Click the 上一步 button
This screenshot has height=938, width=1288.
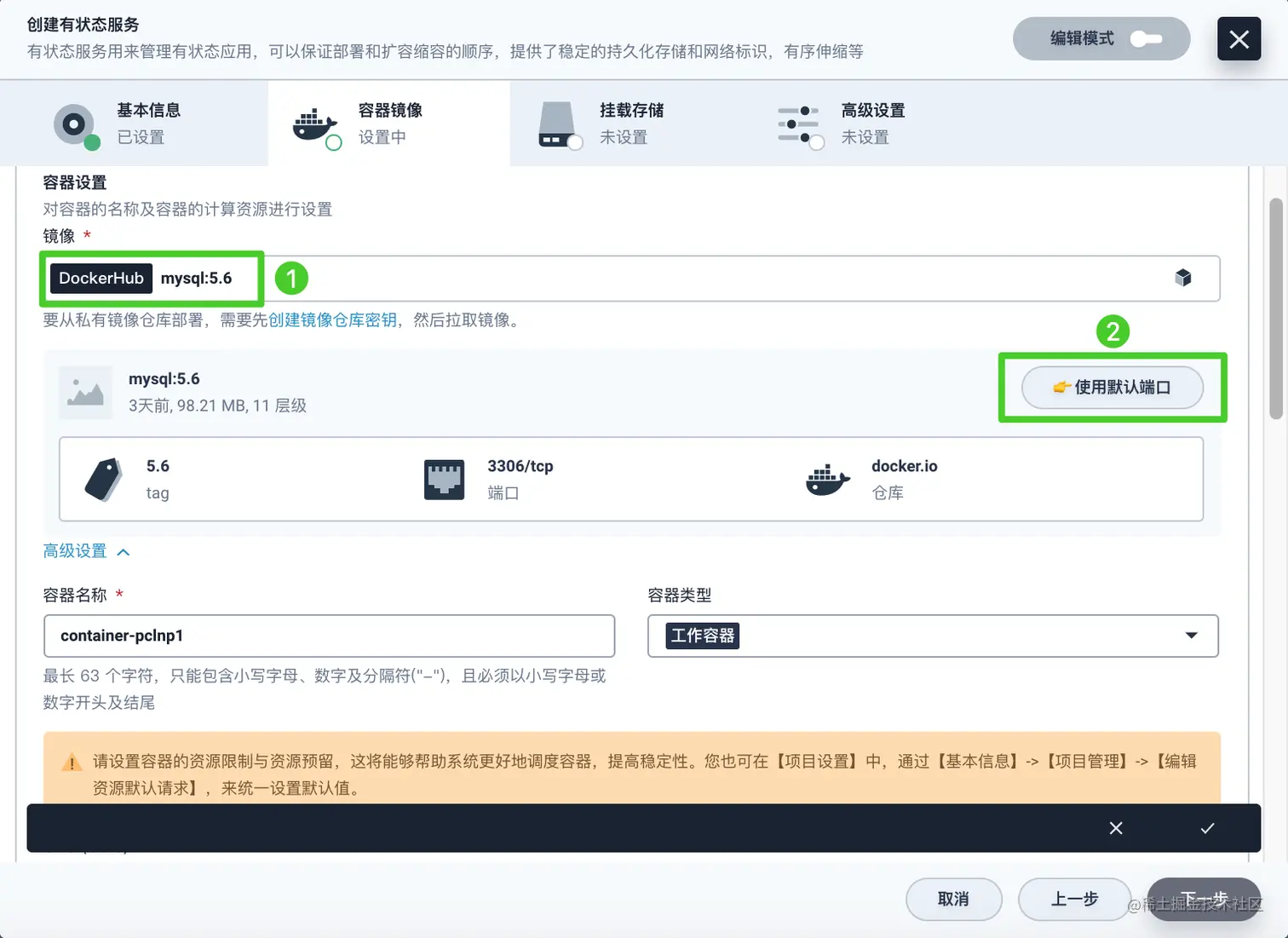tap(1074, 899)
